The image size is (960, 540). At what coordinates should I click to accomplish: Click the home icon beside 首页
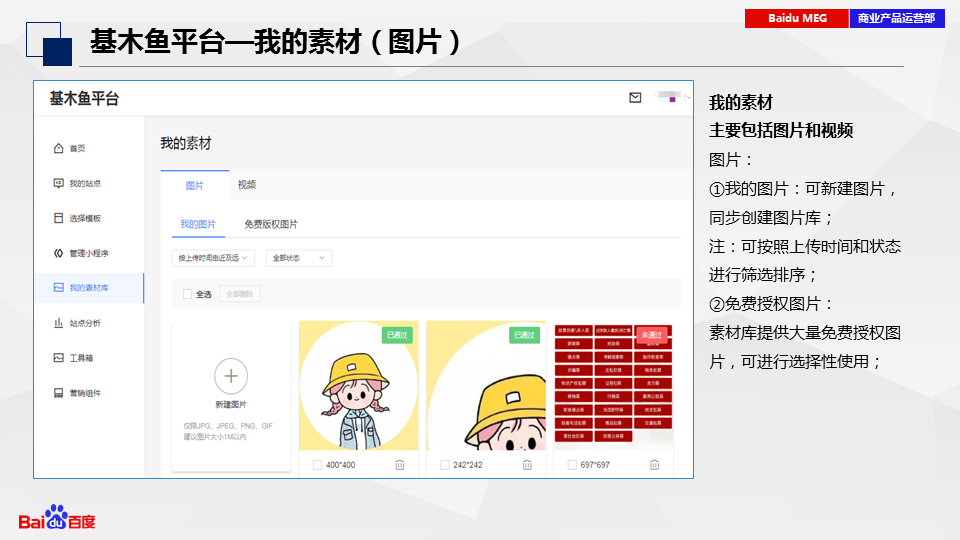(x=58, y=148)
